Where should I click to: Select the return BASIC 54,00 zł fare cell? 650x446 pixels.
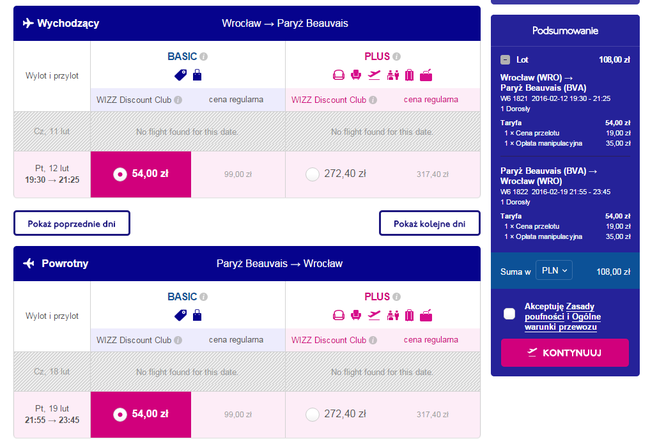coord(138,414)
